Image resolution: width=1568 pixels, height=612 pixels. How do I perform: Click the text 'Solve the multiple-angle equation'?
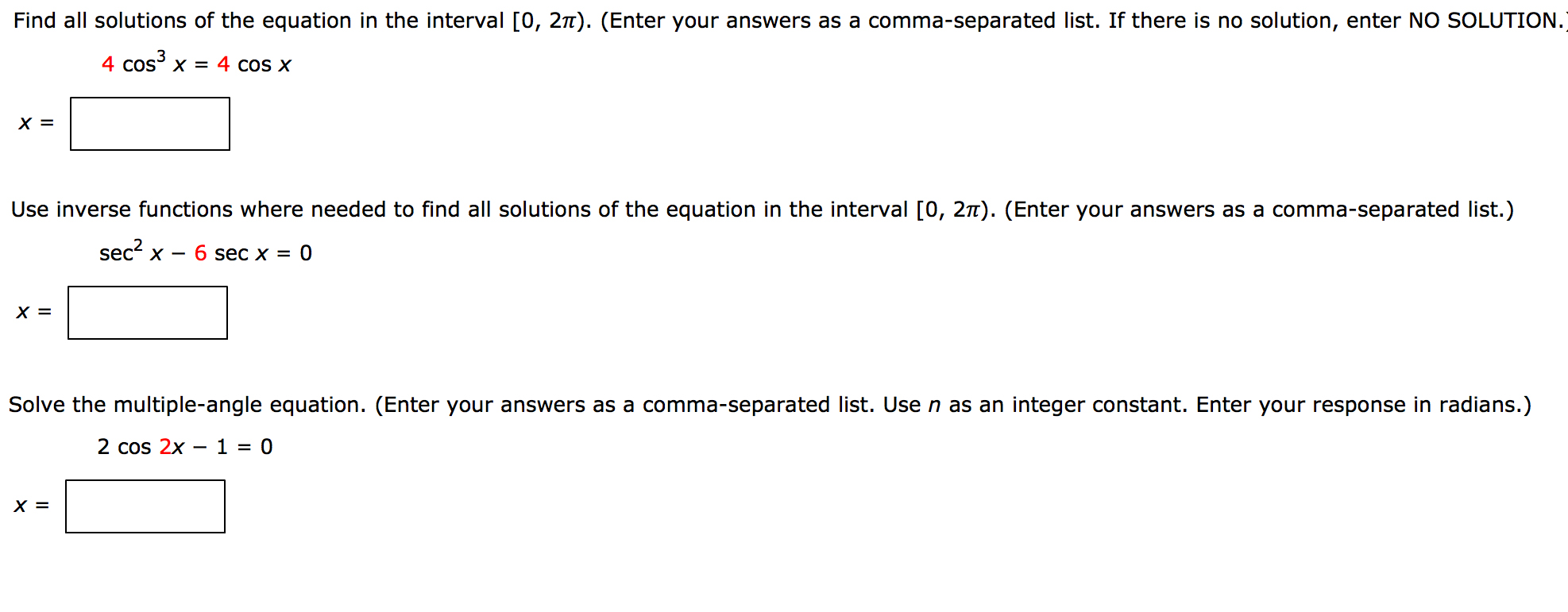187,405
